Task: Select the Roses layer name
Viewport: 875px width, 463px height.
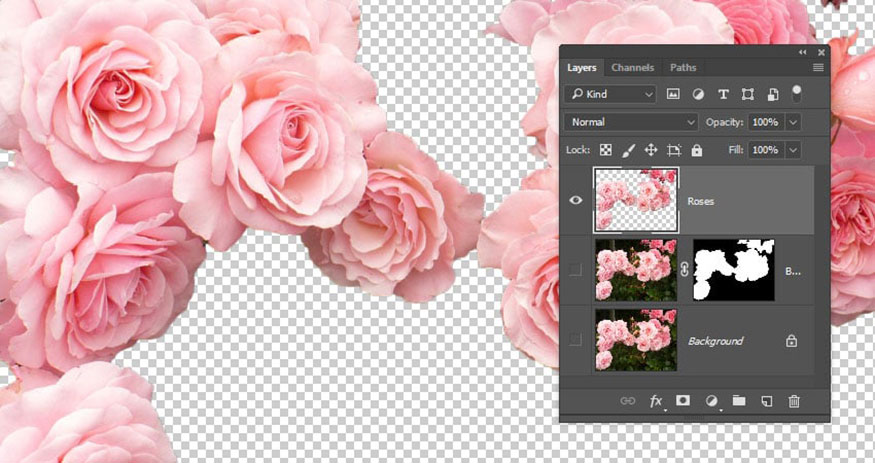Action: click(700, 201)
